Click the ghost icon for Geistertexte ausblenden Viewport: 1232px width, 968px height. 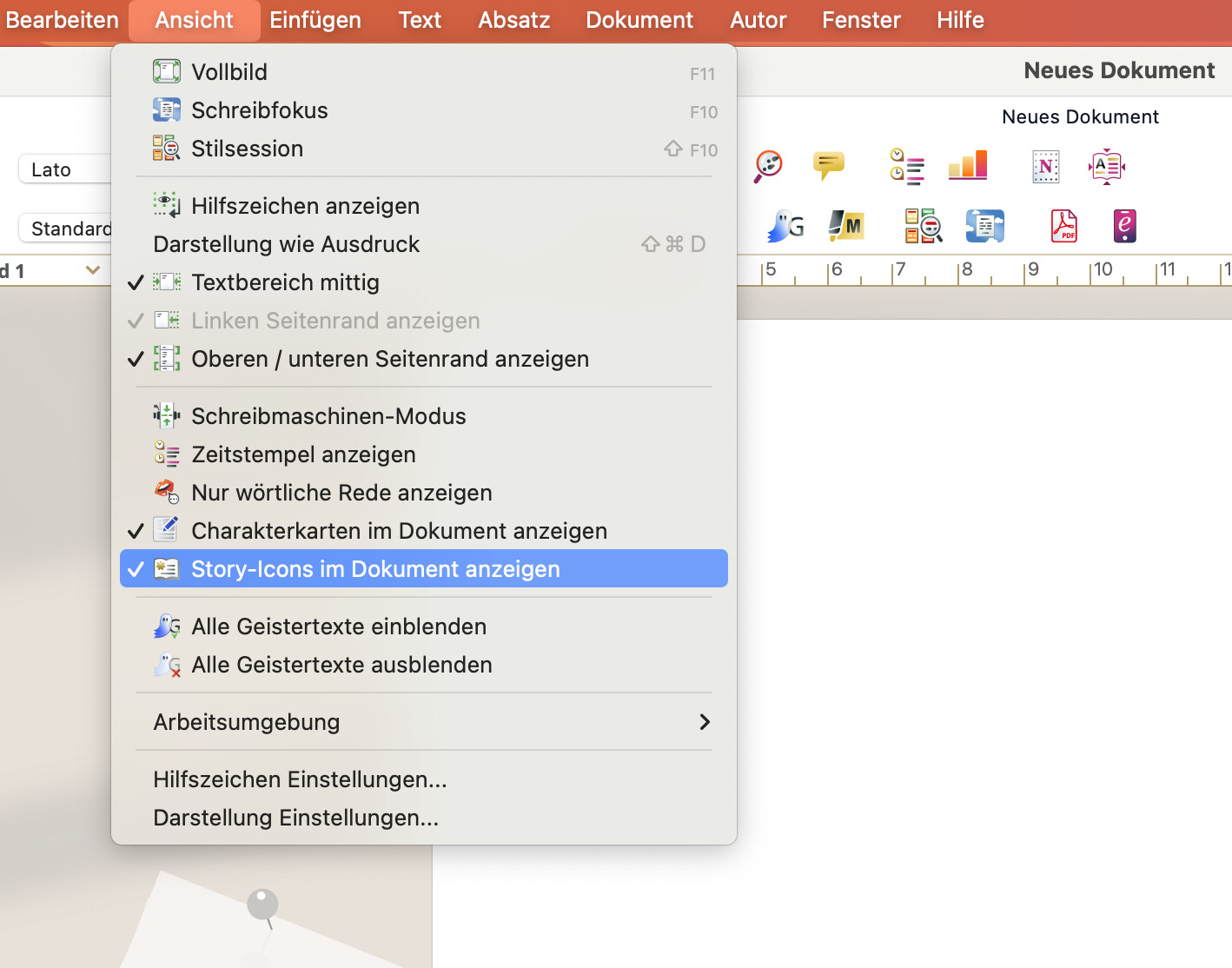pyautogui.click(x=166, y=665)
